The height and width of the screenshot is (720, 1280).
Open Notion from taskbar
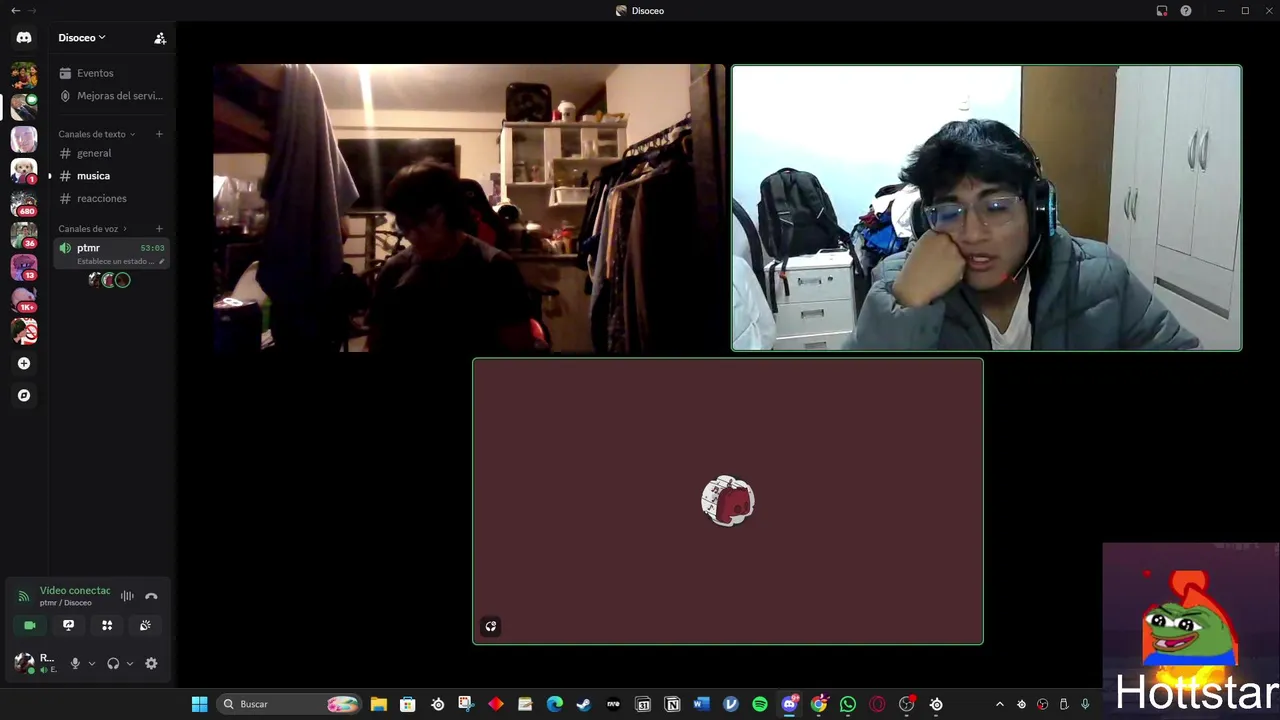pos(672,704)
